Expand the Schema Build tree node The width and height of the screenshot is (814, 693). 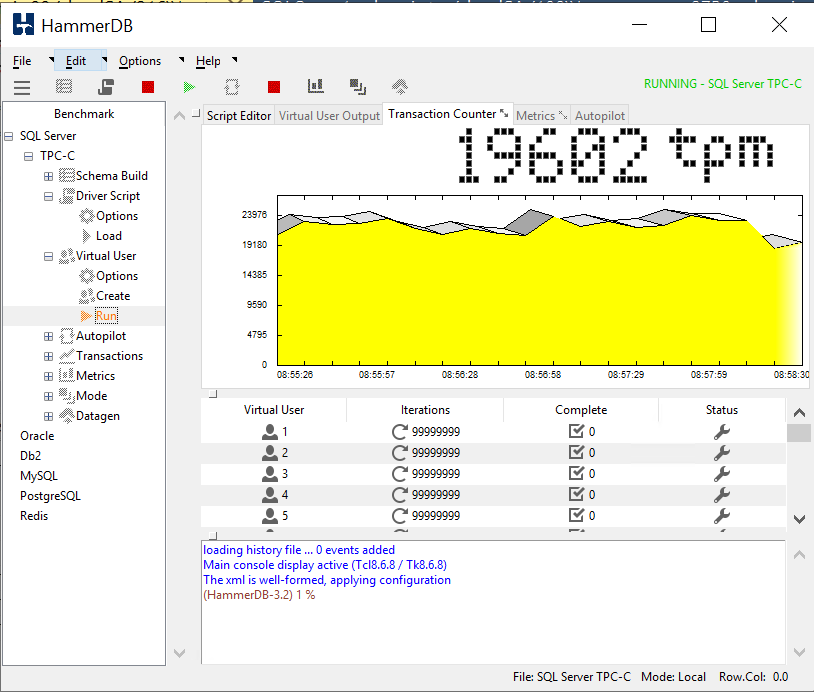48,176
